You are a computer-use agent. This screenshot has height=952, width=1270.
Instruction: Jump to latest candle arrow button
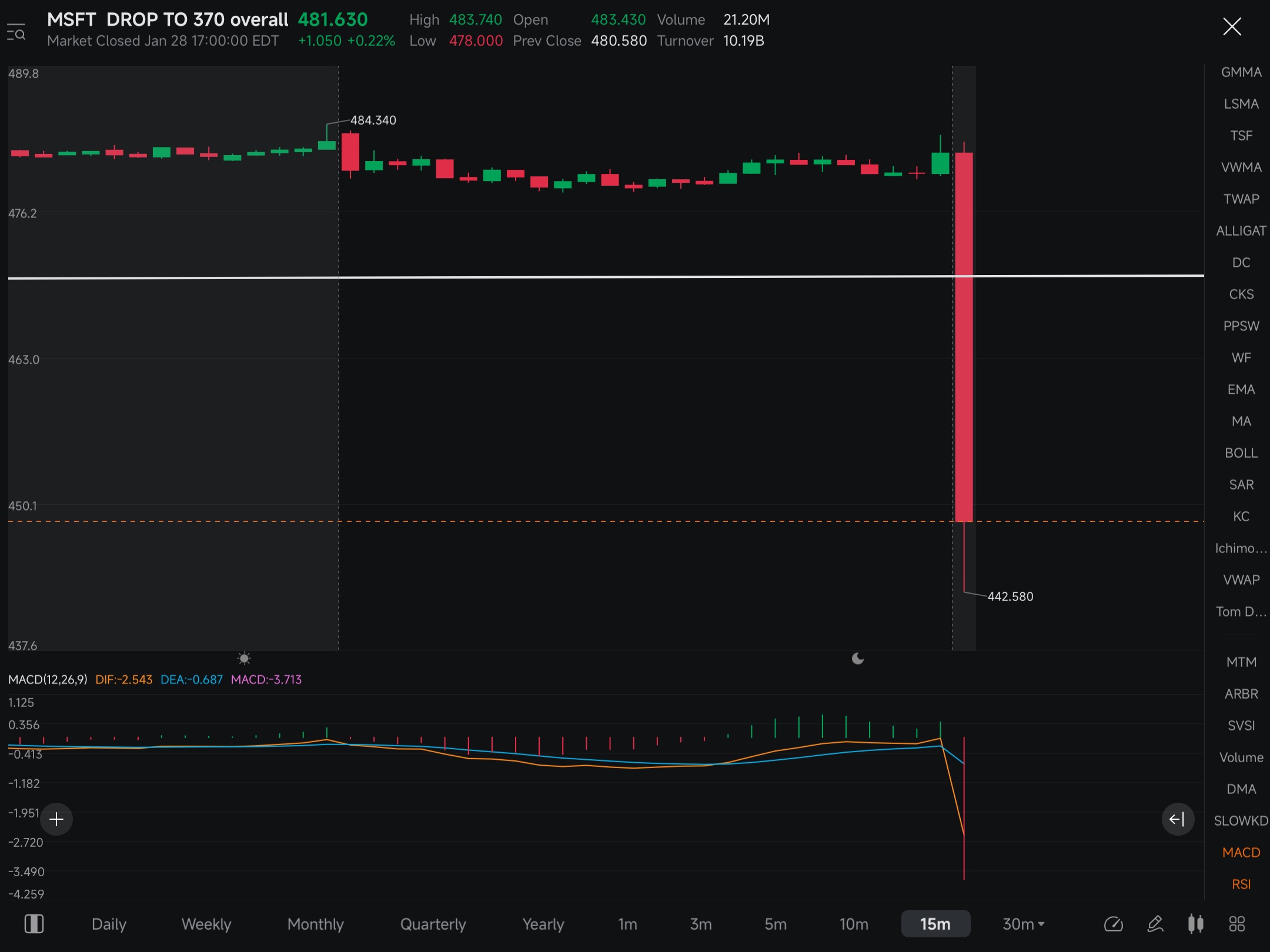click(x=1177, y=819)
